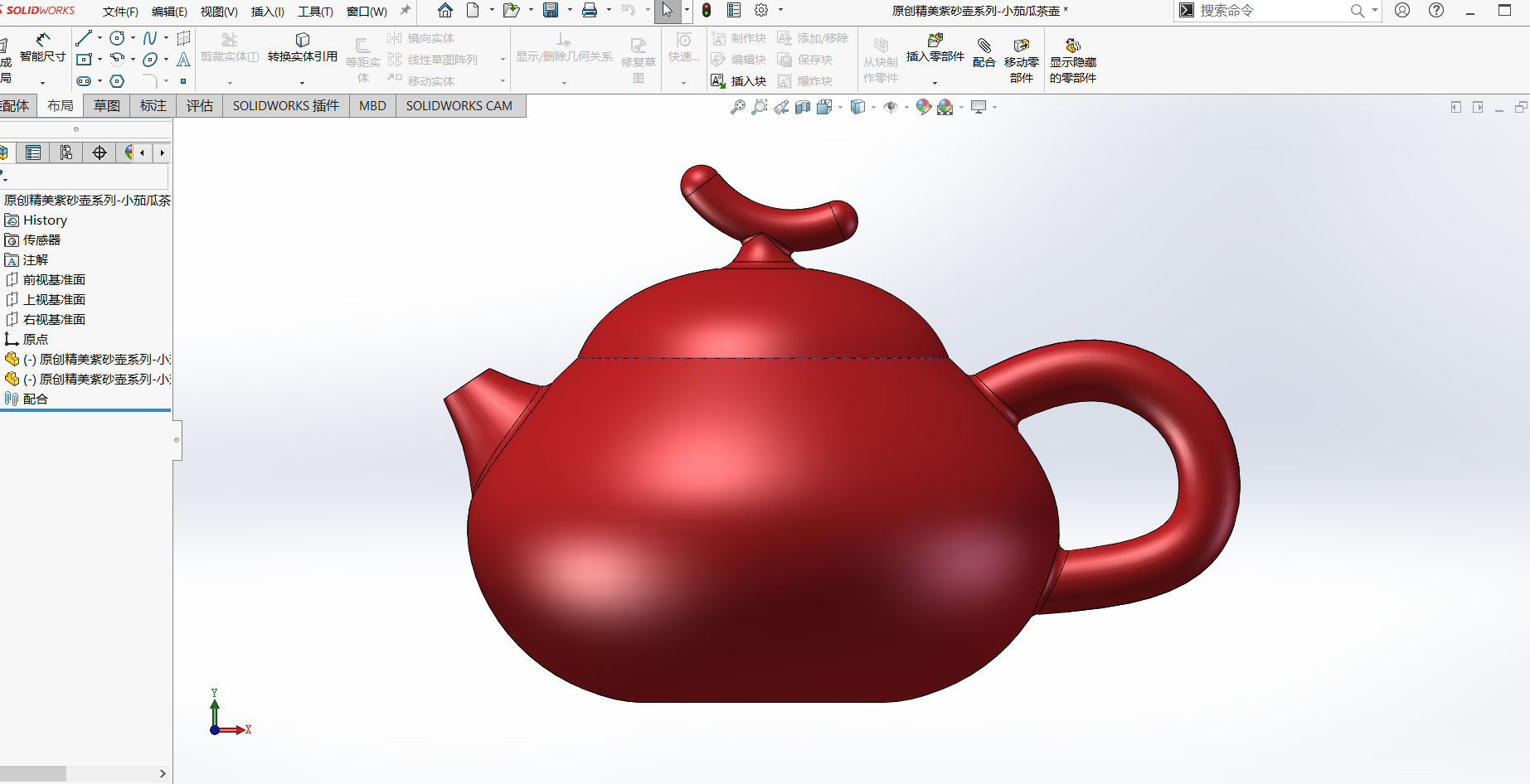Open the 文件(F) menu
This screenshot has width=1530, height=784.
120,11
